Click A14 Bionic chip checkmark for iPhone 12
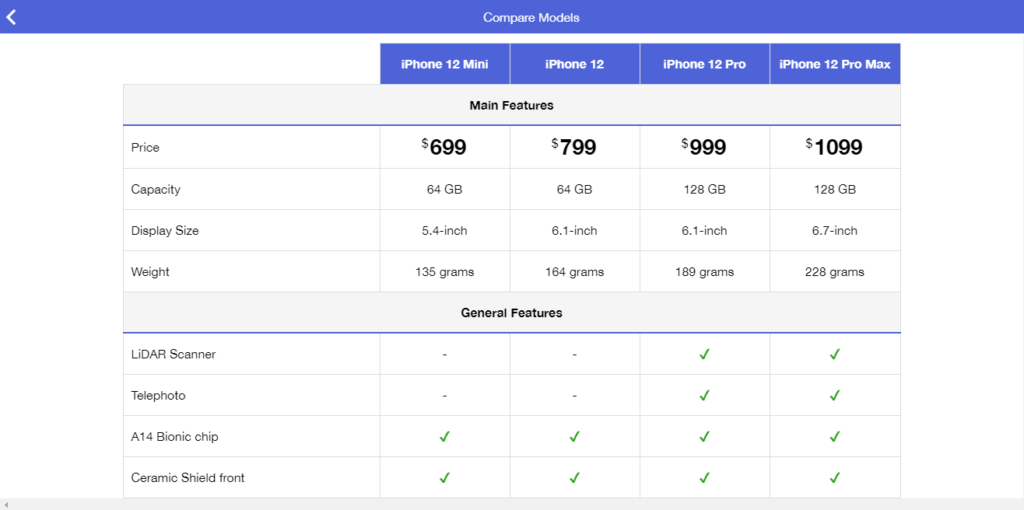 click(x=574, y=436)
